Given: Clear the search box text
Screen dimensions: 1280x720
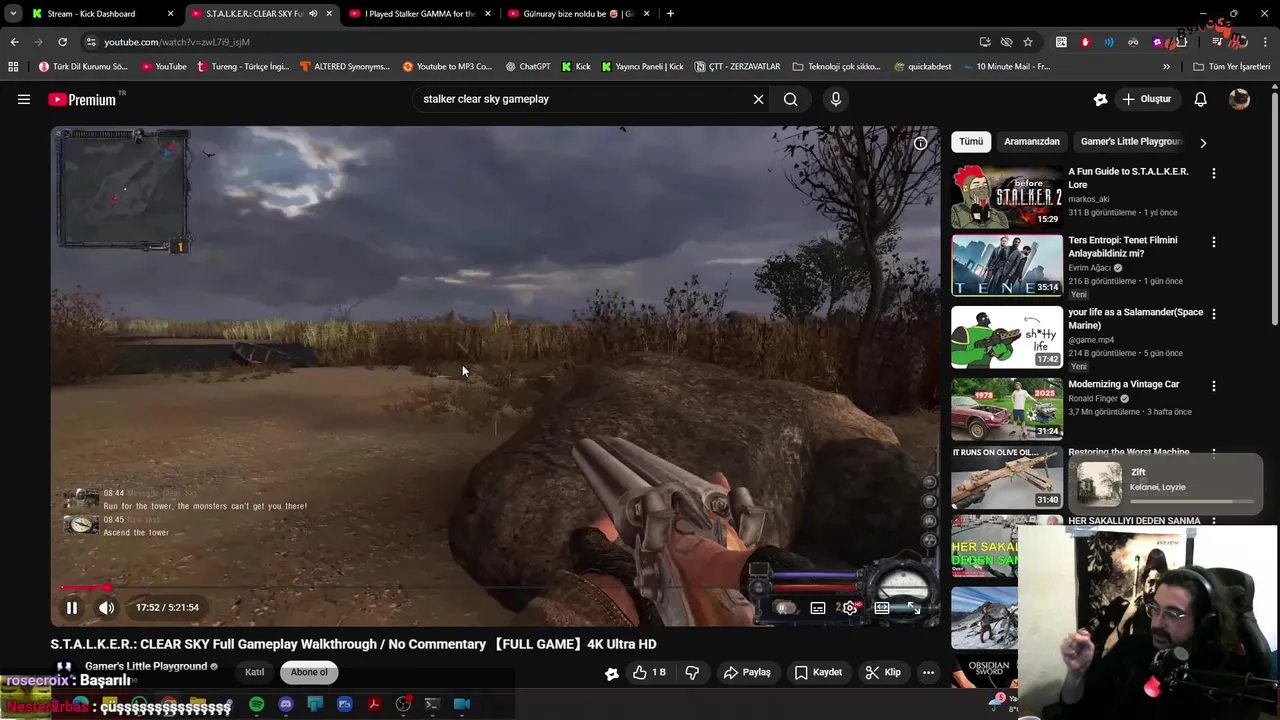Looking at the screenshot, I should point(758,99).
